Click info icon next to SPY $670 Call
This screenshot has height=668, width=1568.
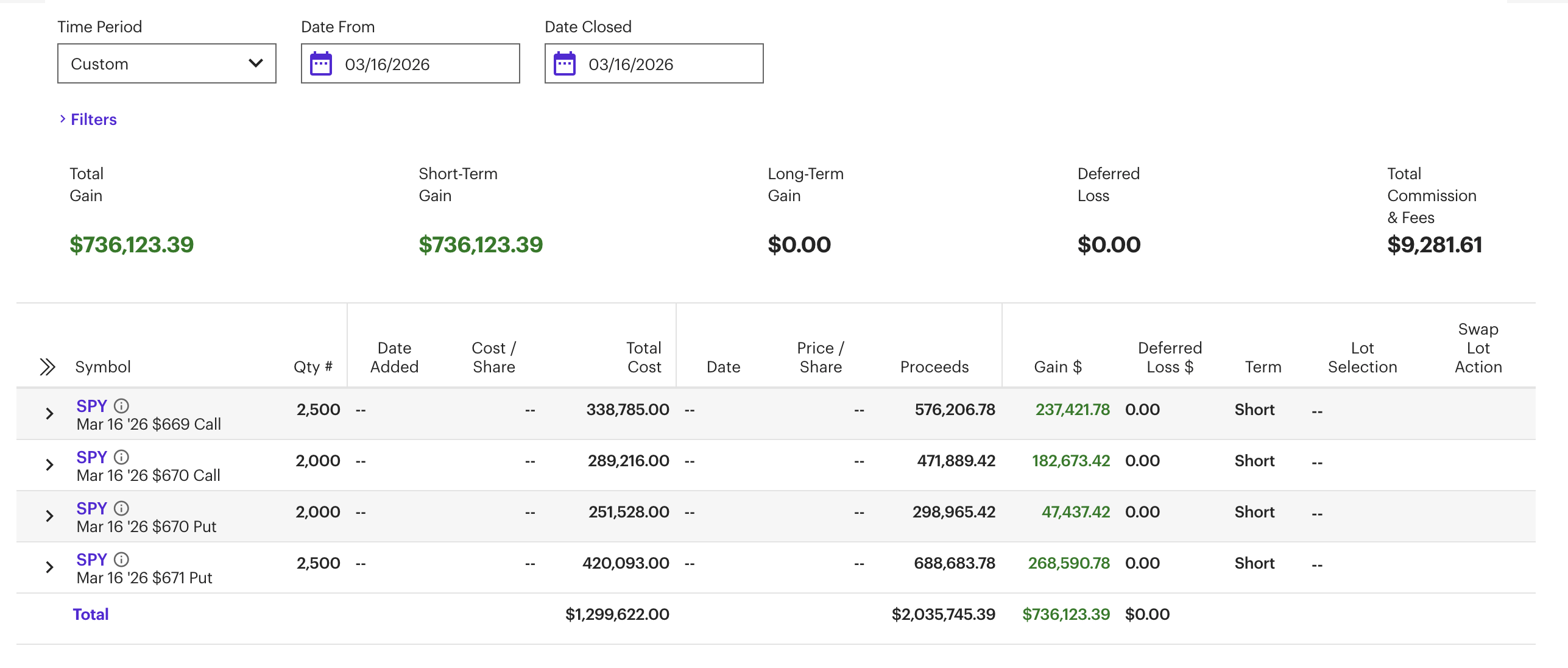122,457
